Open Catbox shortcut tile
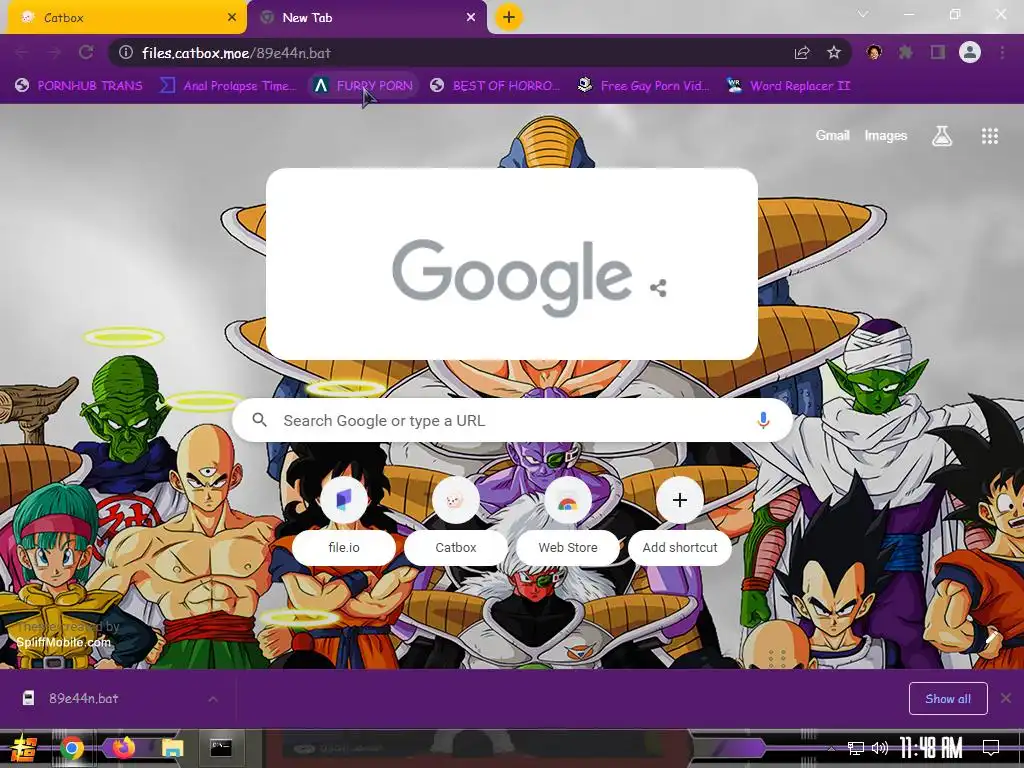 click(456, 520)
